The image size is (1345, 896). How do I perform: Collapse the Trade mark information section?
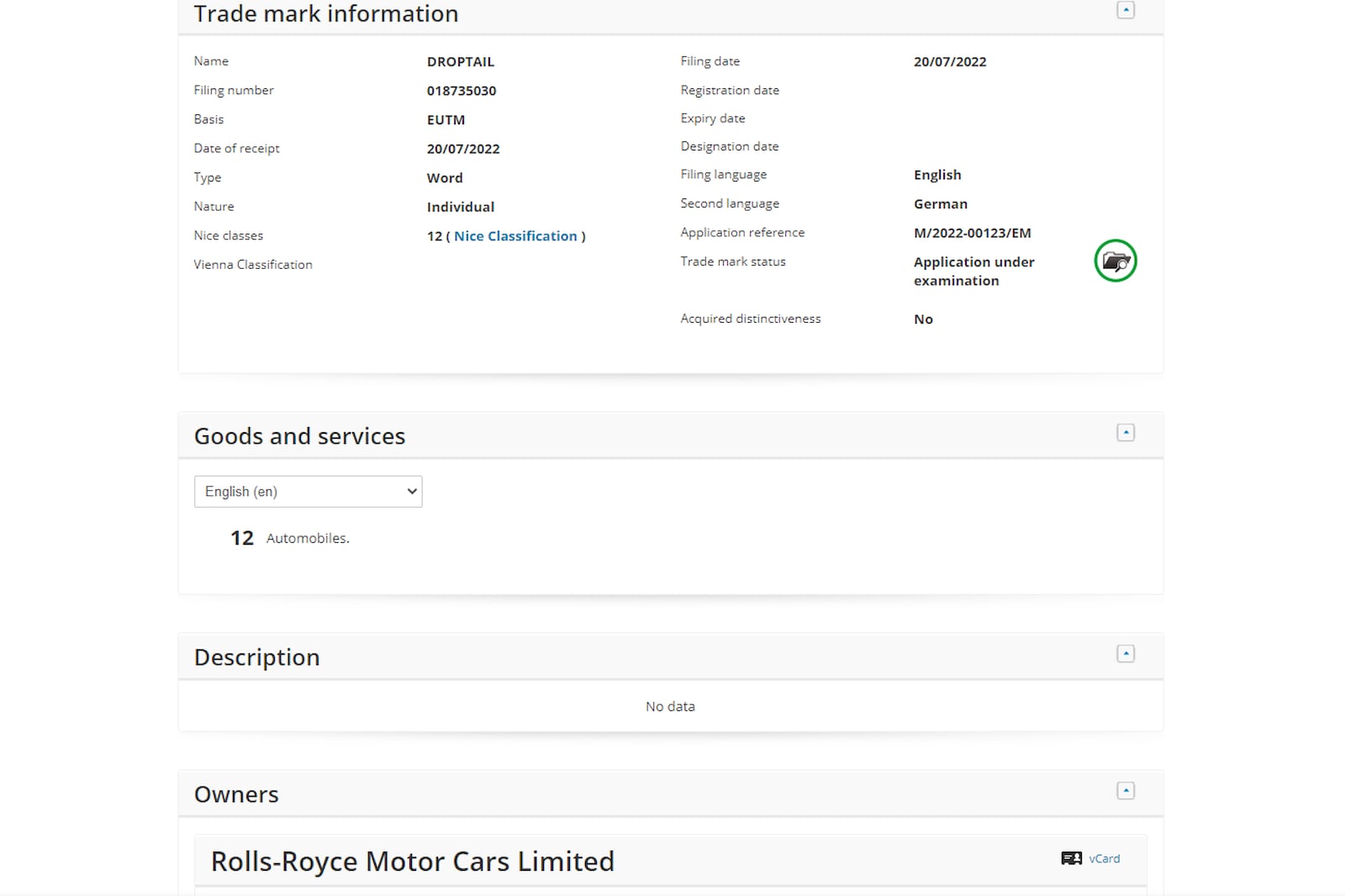click(1126, 10)
